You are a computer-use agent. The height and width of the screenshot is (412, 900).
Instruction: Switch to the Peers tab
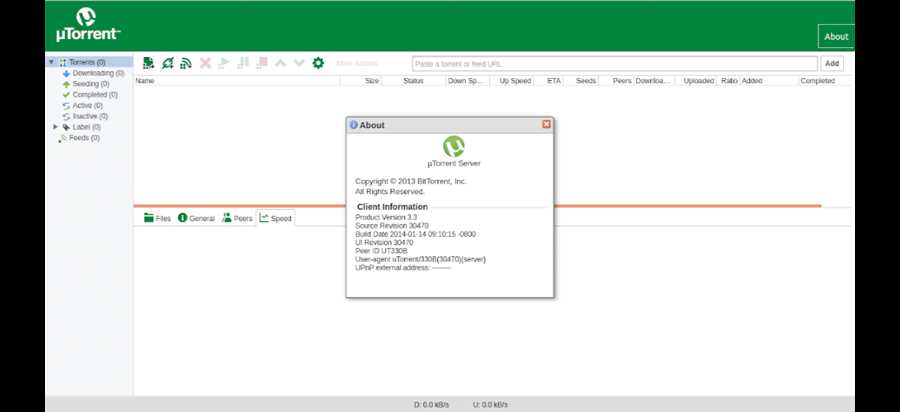pyautogui.click(x=237, y=218)
